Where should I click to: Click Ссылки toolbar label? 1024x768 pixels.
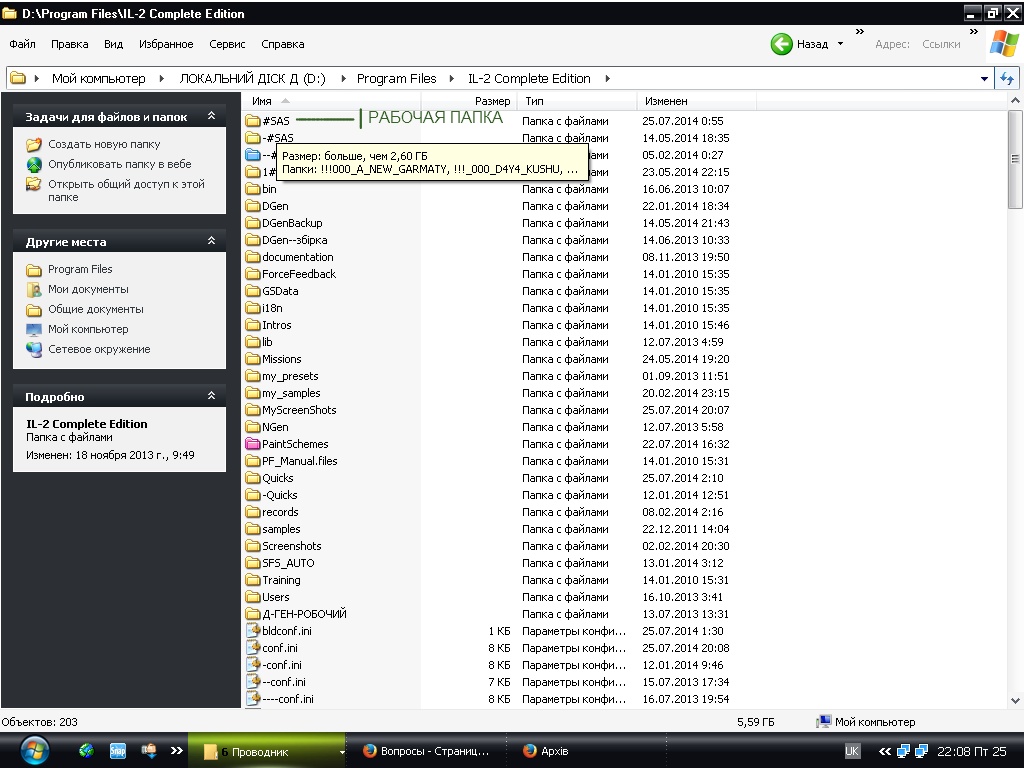941,44
